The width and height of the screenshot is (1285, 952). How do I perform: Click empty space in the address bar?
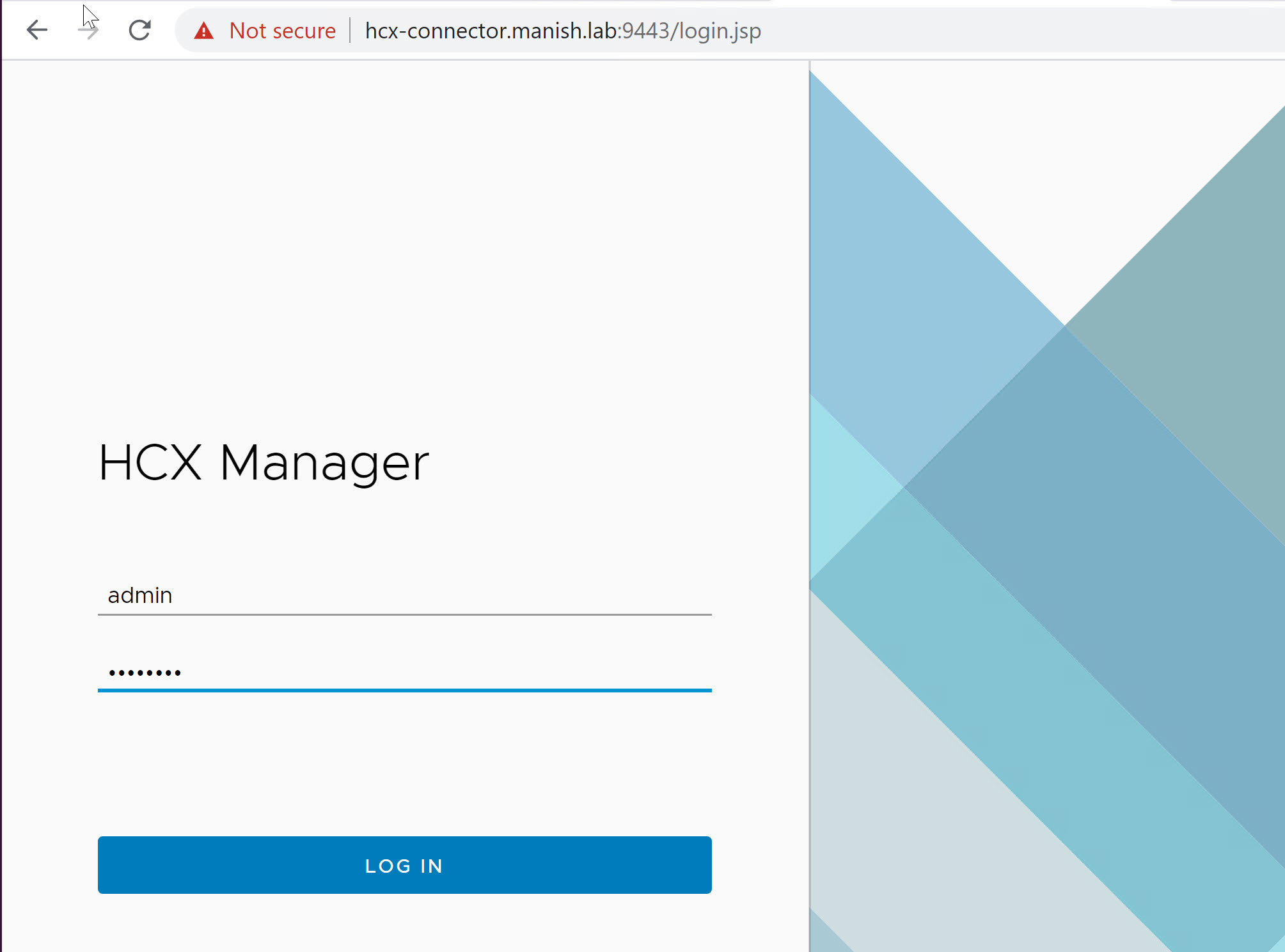[1023, 31]
